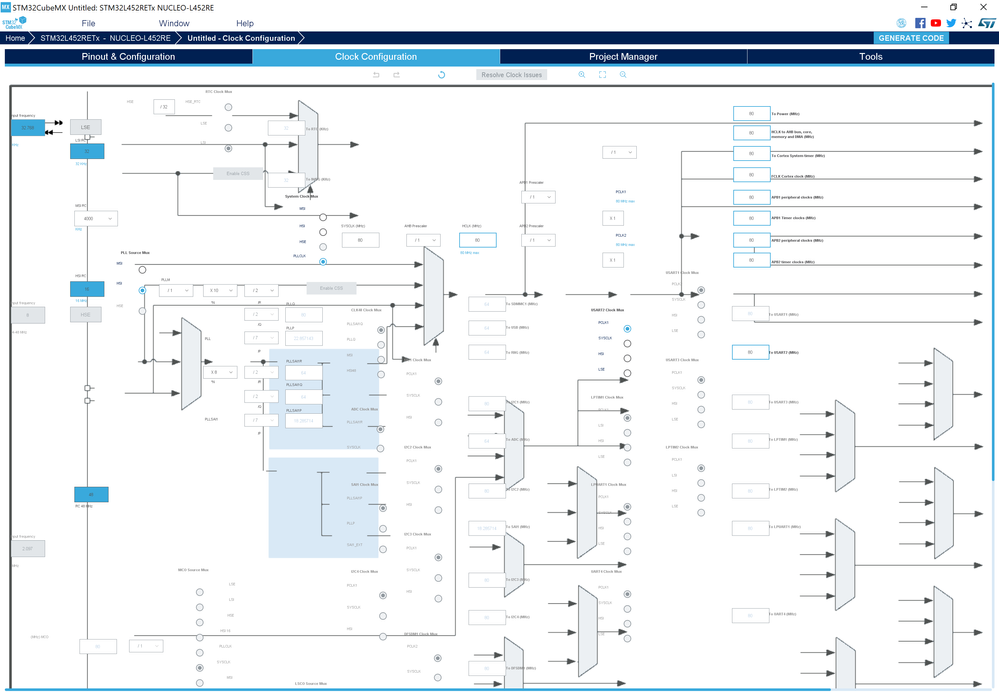
Task: Select LSI in the RTC Clock Mux
Action: (228, 148)
